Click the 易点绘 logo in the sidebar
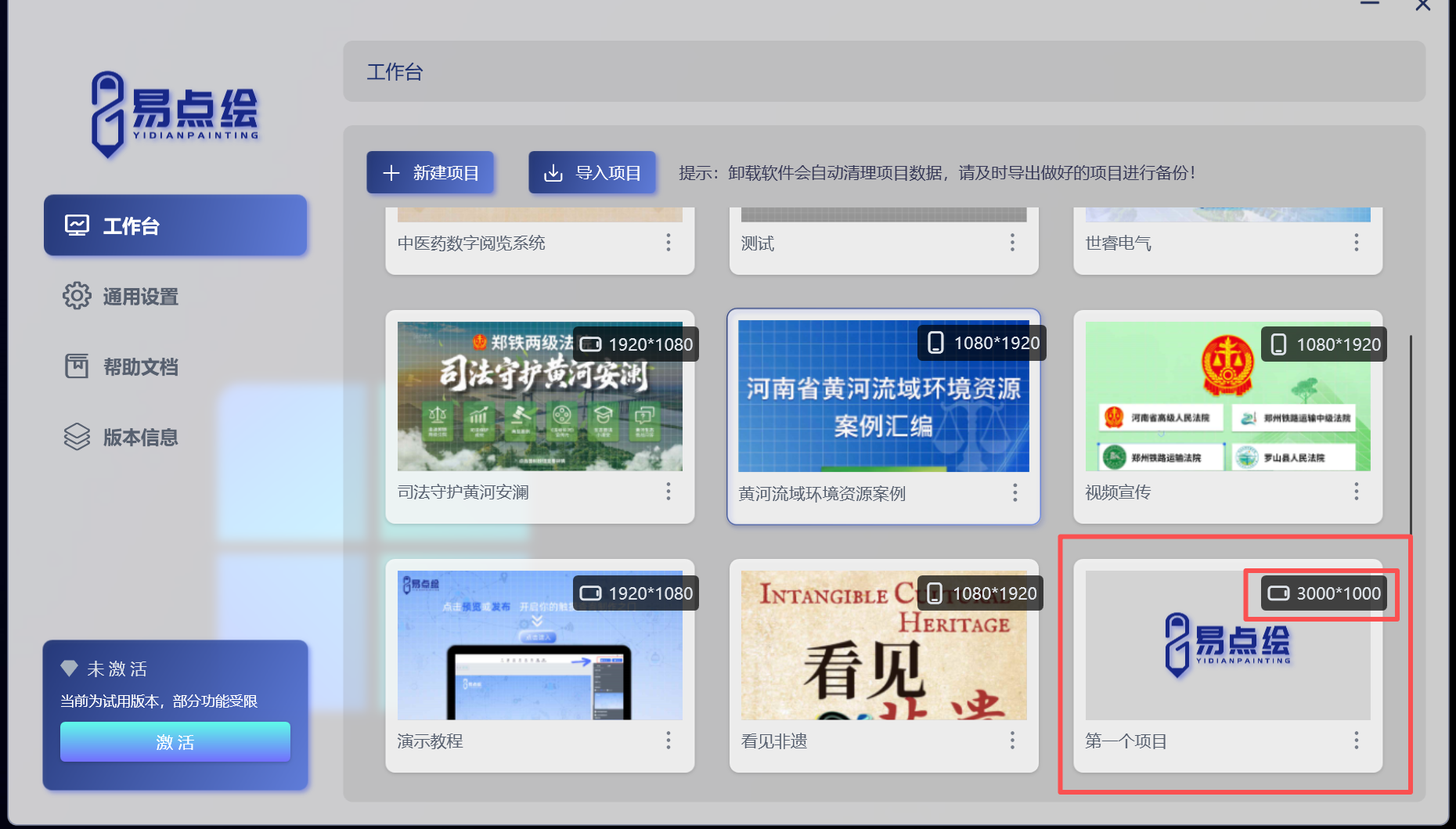The width and height of the screenshot is (1456, 829). (x=175, y=115)
